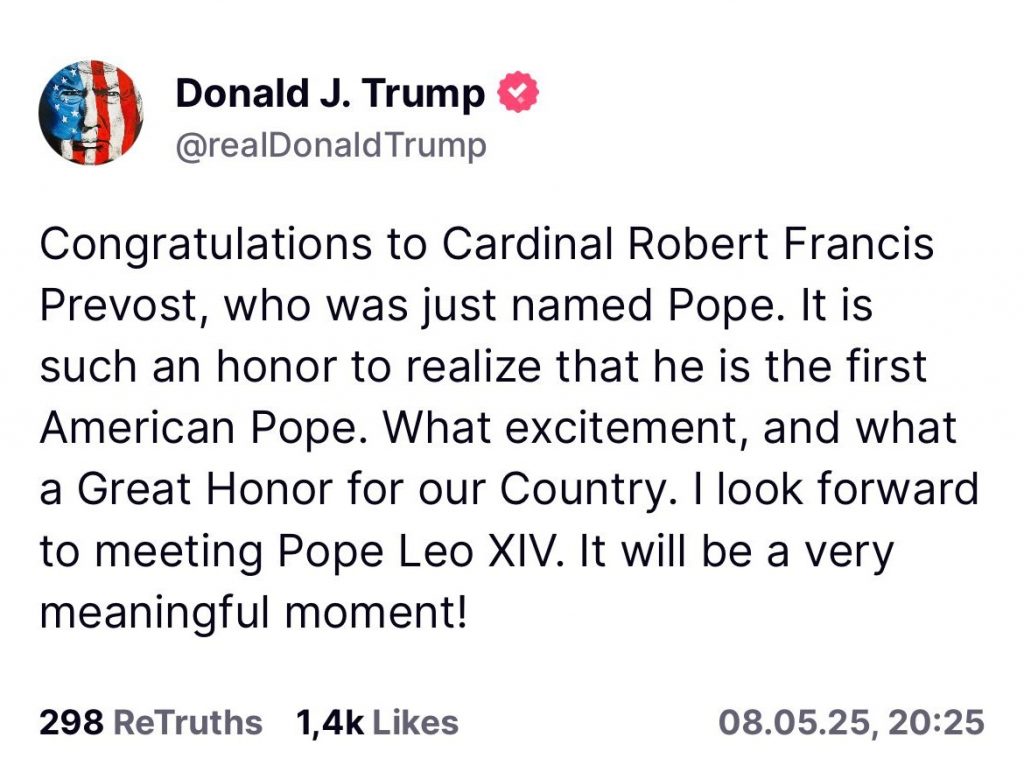View the 298 ReTruths count
The width and height of the screenshot is (1024, 779).
pyautogui.click(x=151, y=723)
